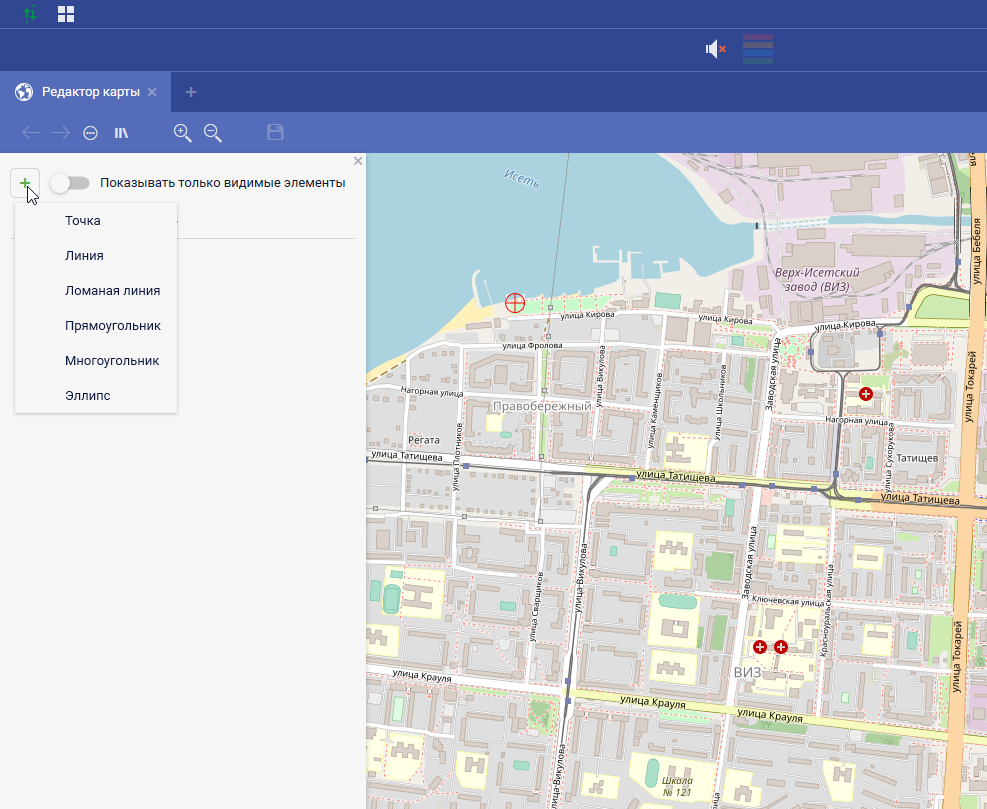Choose Ломаная линия from the menu
Viewport: 987px width, 809px height.
[112, 290]
